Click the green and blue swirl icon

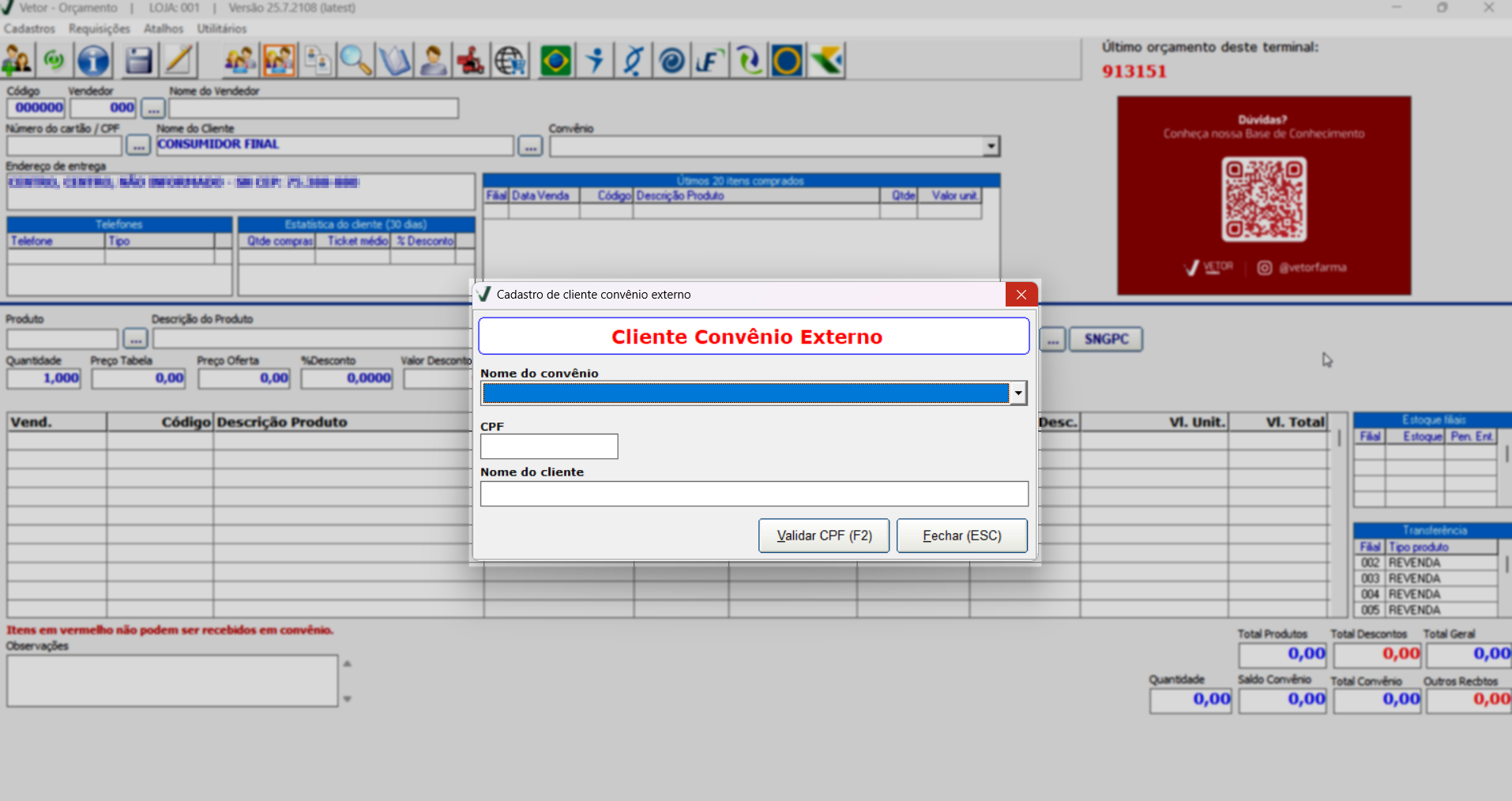coord(749,61)
